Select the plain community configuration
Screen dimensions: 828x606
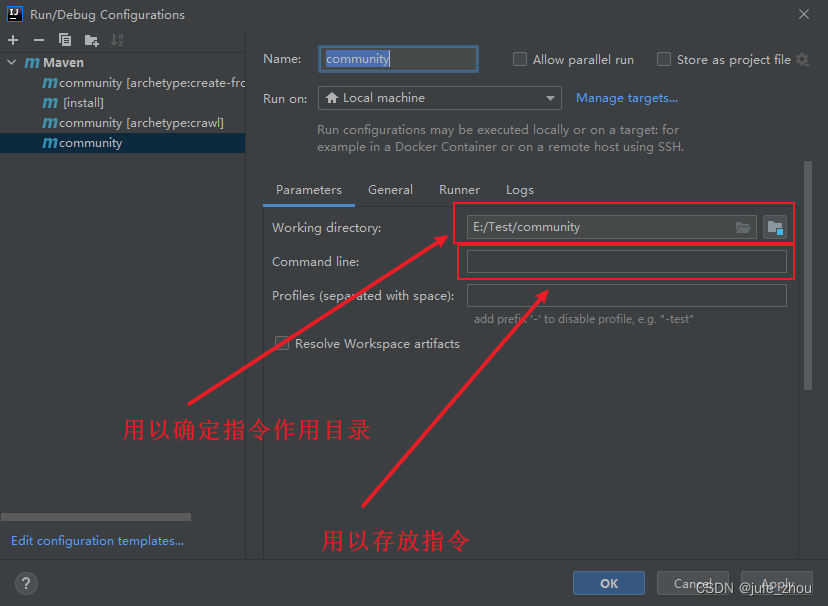(123, 143)
